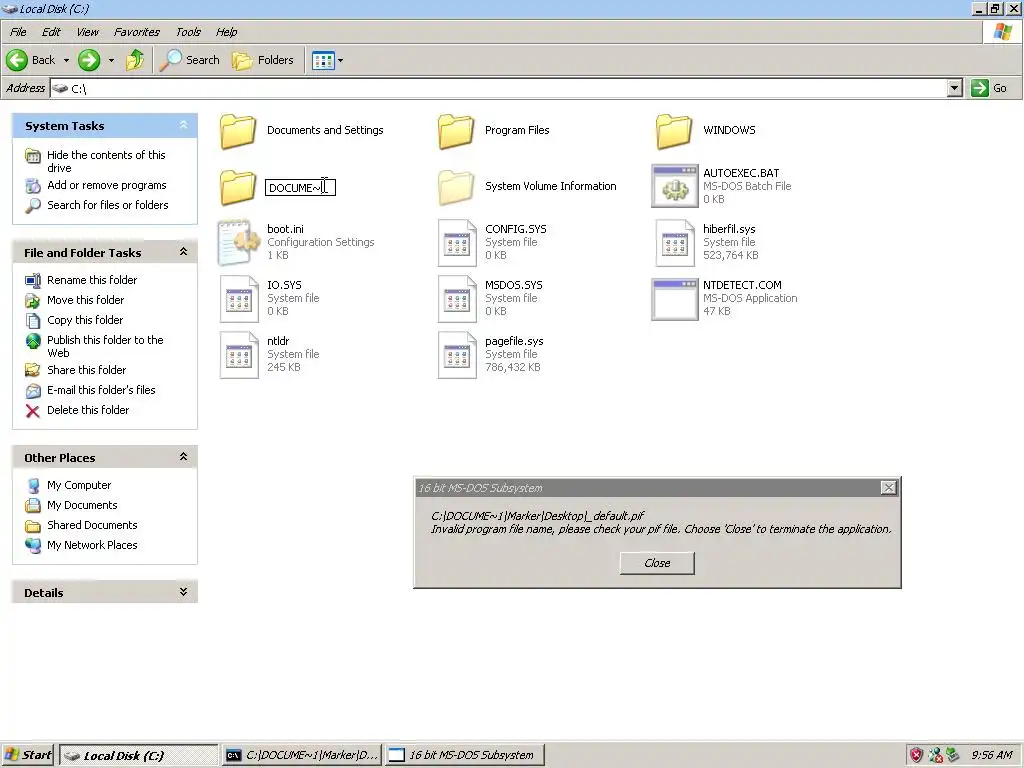Open Shared Documents from Other Places
Image resolution: width=1024 pixels, height=768 pixels.
[x=92, y=525]
